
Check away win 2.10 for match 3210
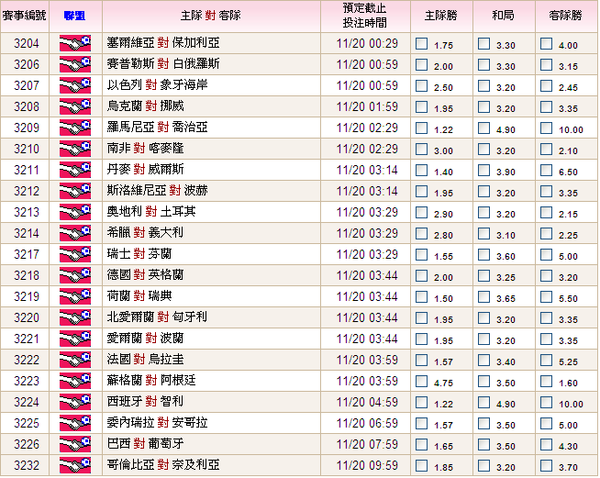point(546,149)
